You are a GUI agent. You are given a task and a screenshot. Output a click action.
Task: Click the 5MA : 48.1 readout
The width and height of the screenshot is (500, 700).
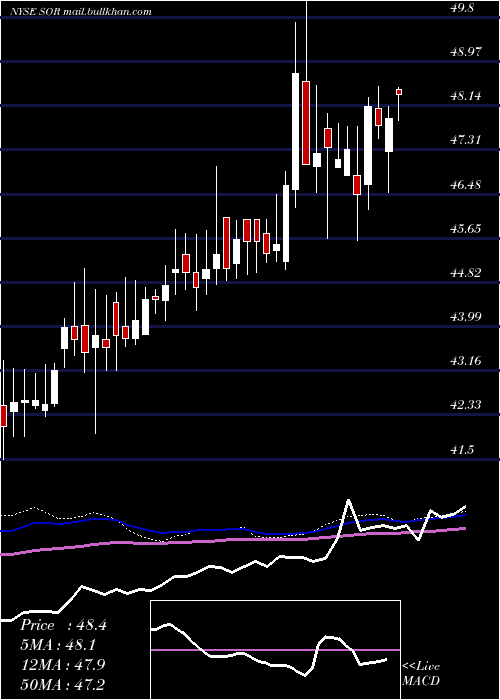[x=58, y=645]
